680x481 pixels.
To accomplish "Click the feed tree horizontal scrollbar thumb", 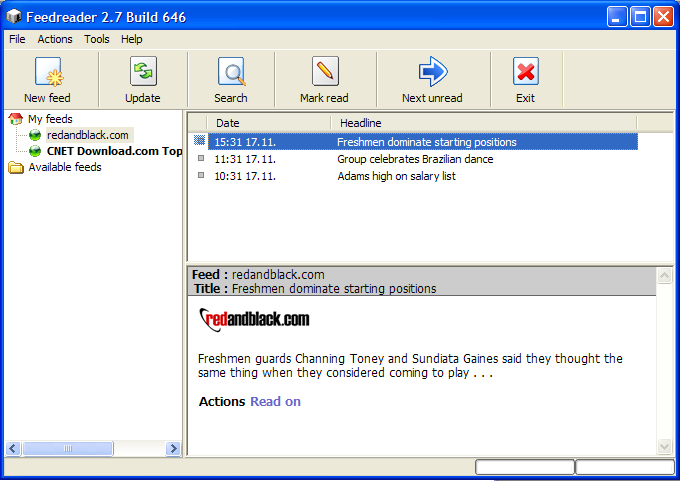I will [68, 448].
